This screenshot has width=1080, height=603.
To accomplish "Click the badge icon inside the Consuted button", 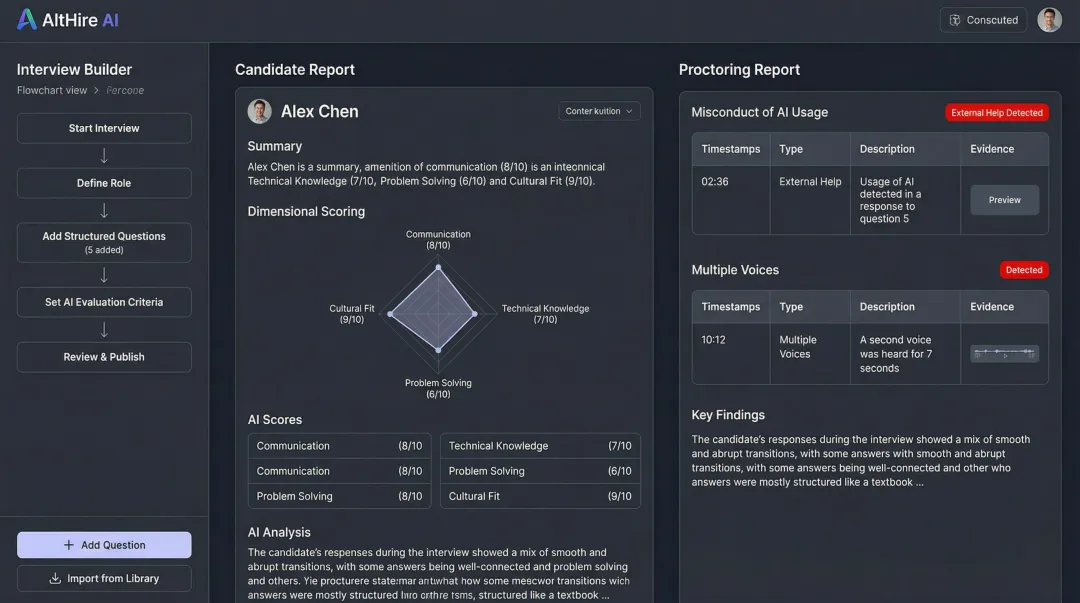I will point(954,19).
